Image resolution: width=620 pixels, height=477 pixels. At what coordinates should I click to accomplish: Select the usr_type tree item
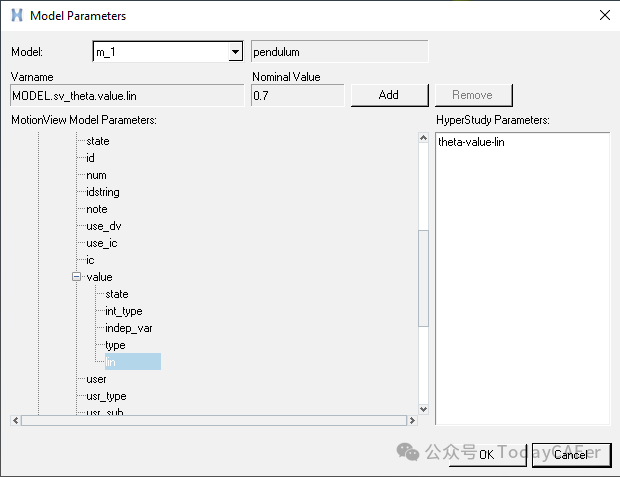coord(106,396)
